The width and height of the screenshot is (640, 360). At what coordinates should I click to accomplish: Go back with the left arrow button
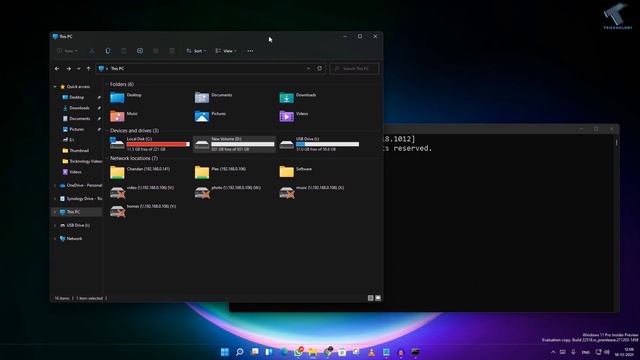coord(57,69)
